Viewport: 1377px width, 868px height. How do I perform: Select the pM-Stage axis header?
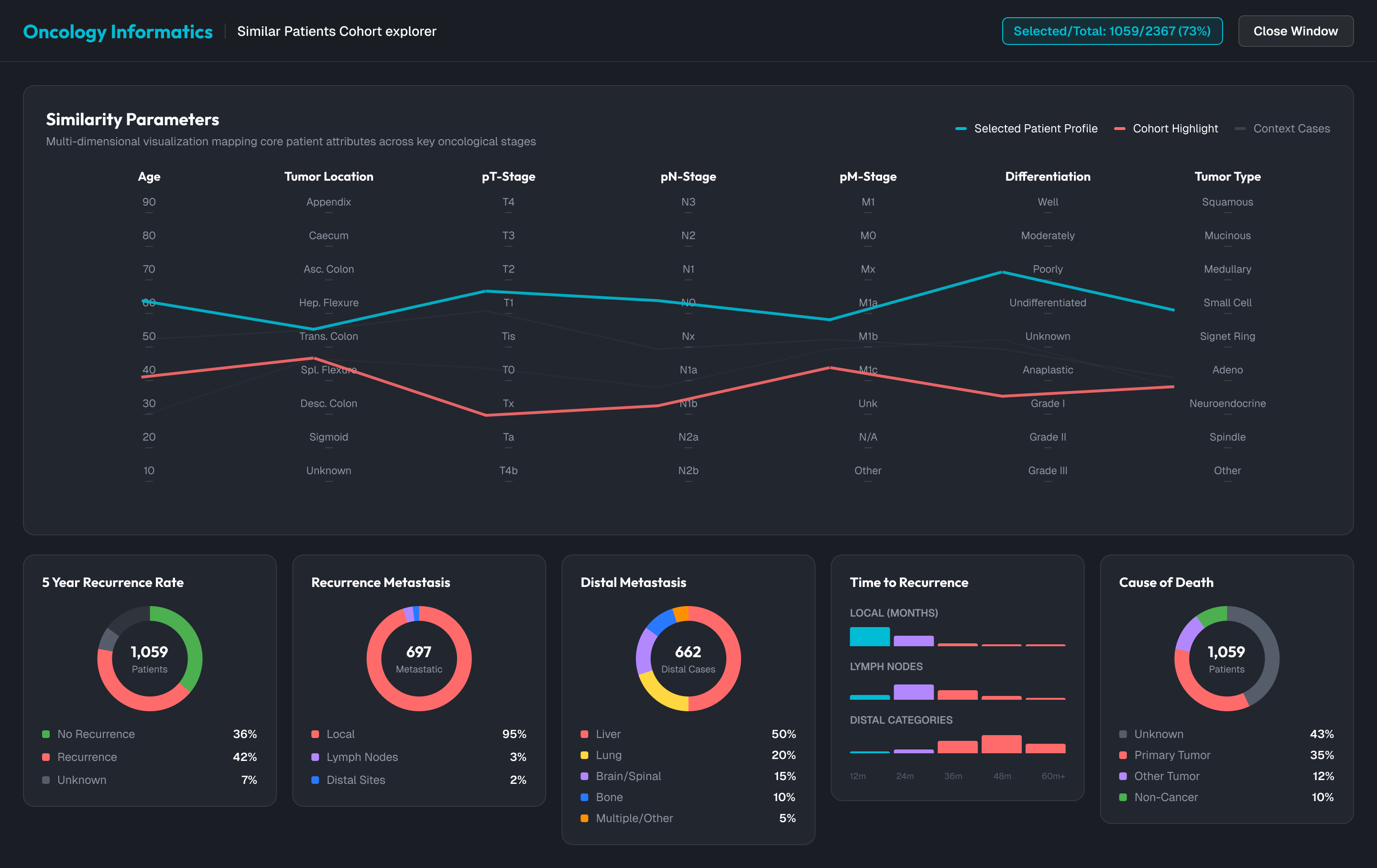point(868,177)
